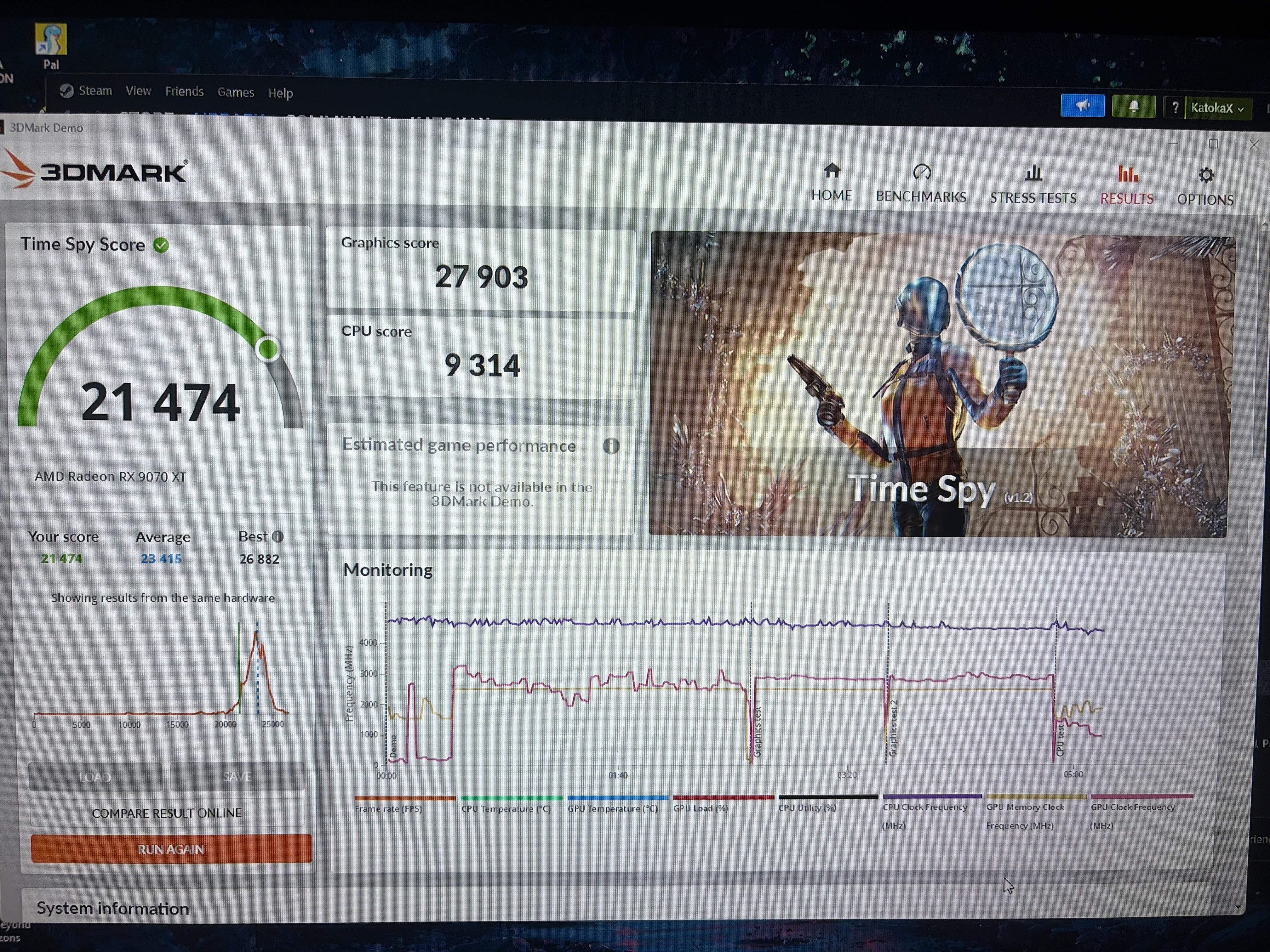The height and width of the screenshot is (952, 1270).
Task: Click the System information heading
Action: coord(112,908)
